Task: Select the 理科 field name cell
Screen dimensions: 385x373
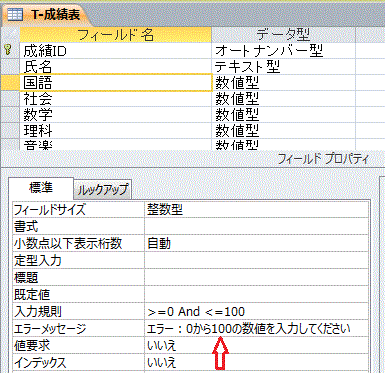Action: point(115,131)
